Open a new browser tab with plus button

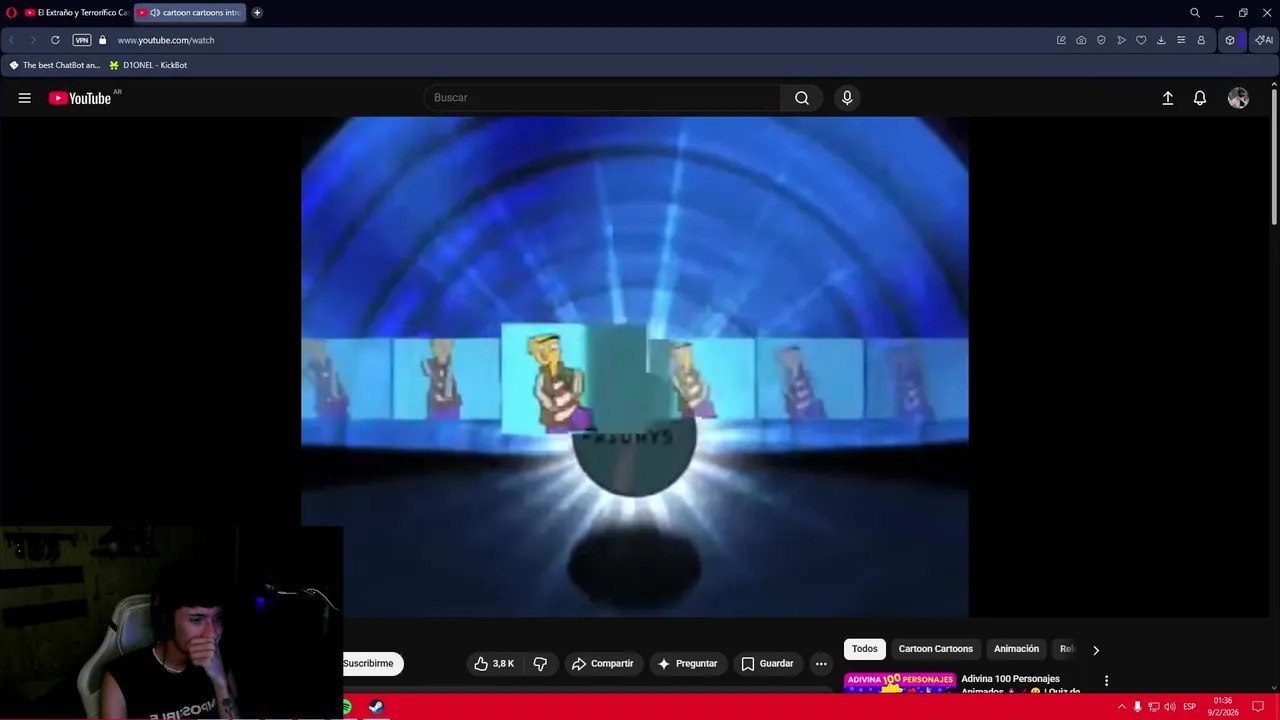pyautogui.click(x=257, y=13)
